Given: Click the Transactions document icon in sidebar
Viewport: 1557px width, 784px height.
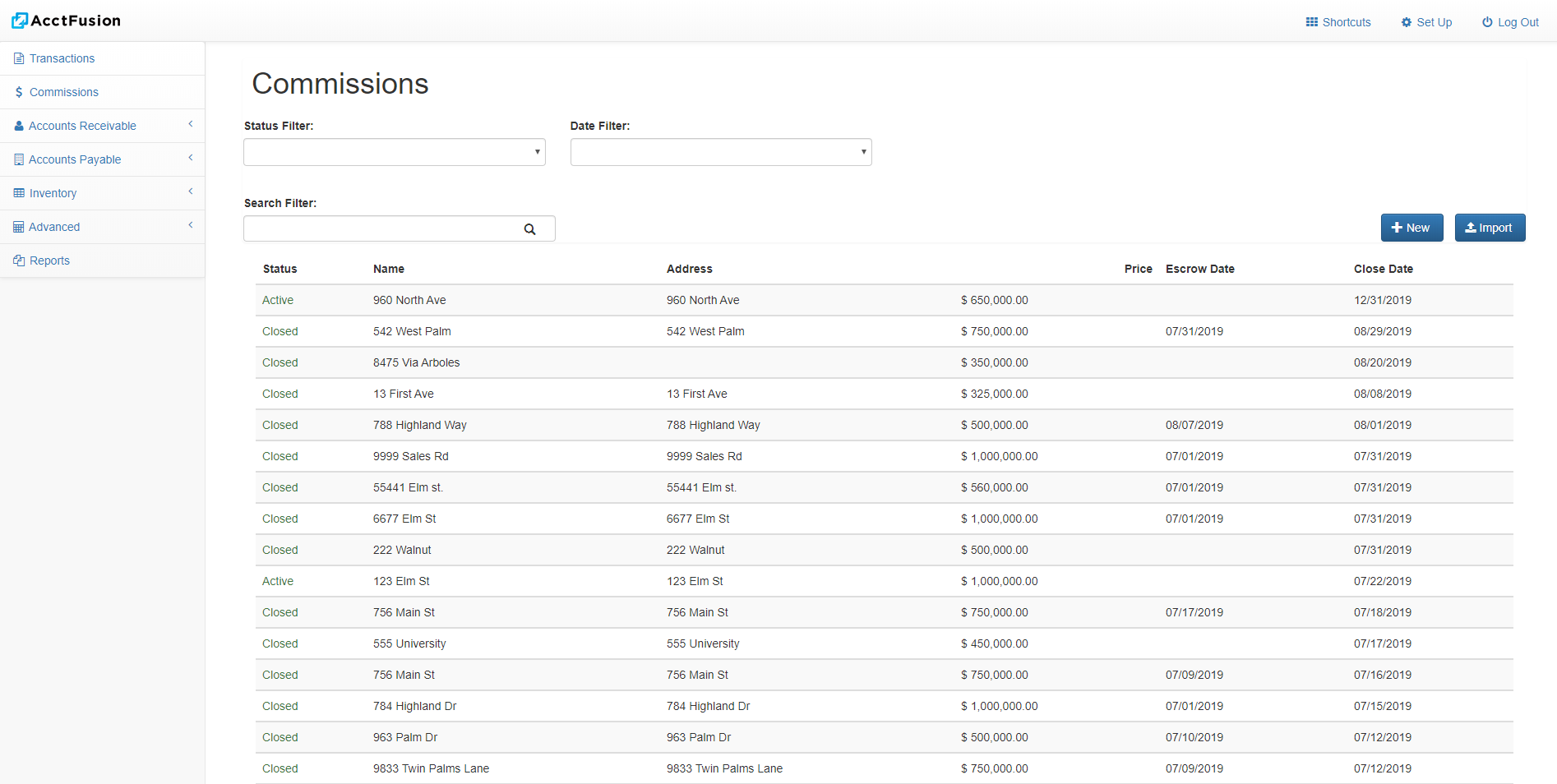Looking at the screenshot, I should 19,58.
